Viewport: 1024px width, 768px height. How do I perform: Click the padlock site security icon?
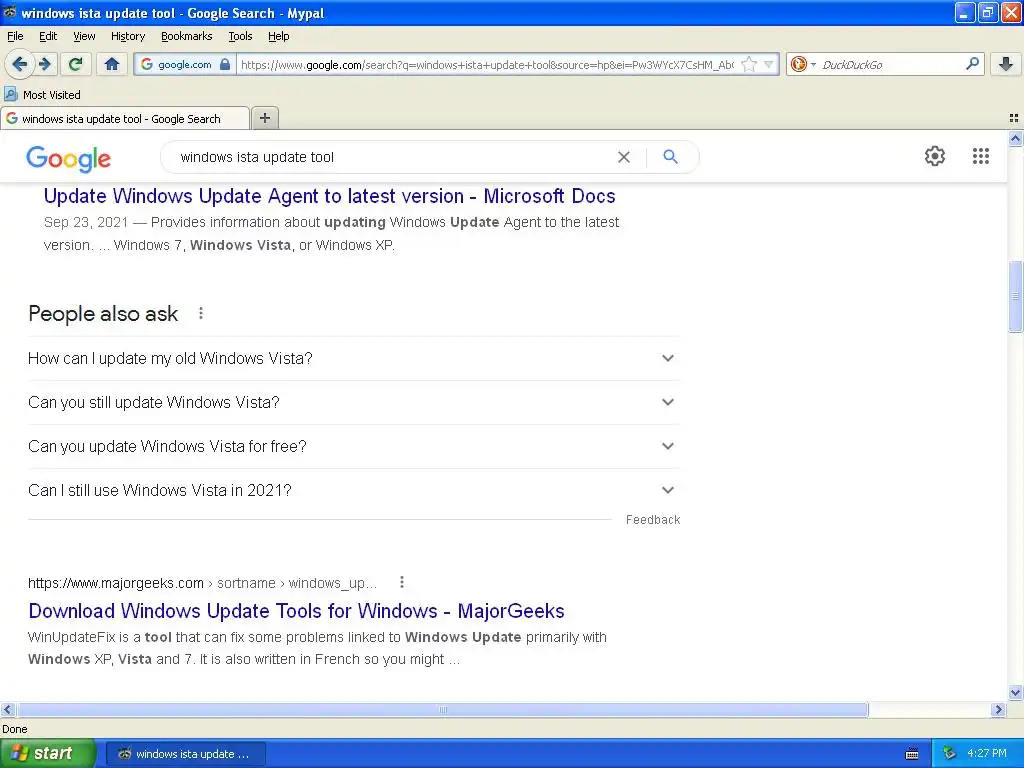(225, 64)
